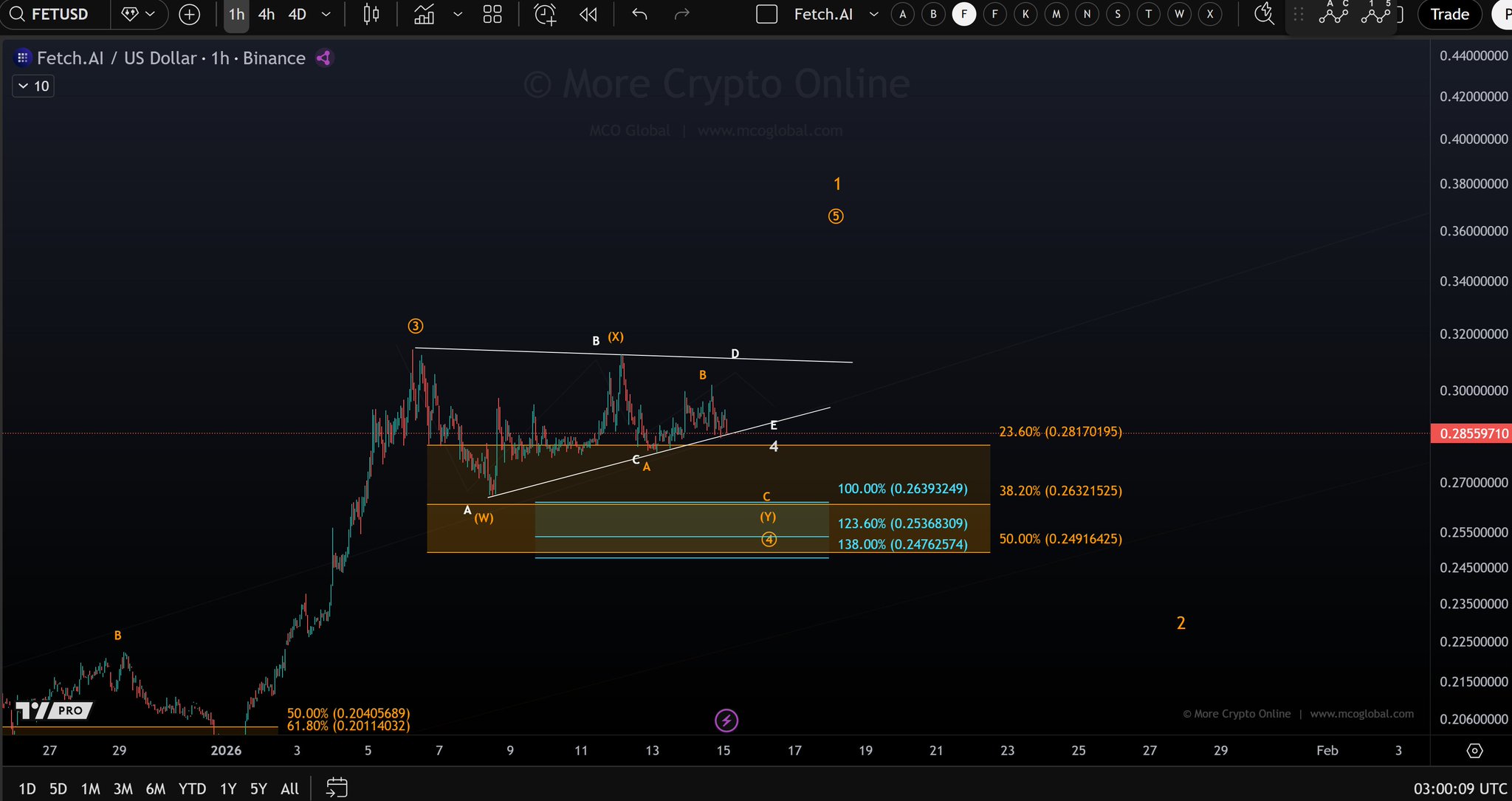Open the layout setup grid icon
Image resolution: width=1512 pixels, height=801 pixels.
(492, 14)
